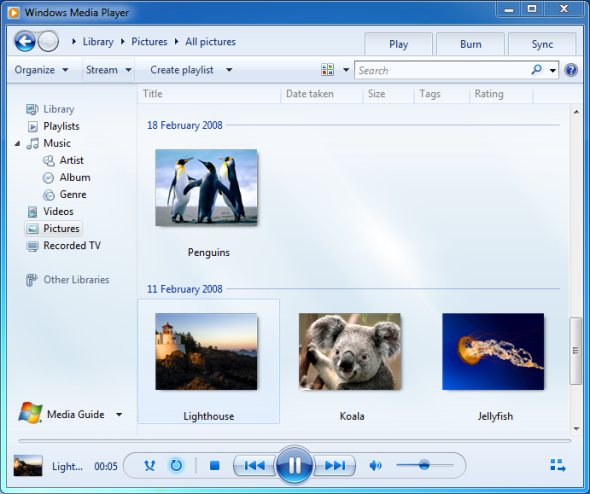
Task: Select the Jellyfish picture thumbnail
Action: [493, 351]
